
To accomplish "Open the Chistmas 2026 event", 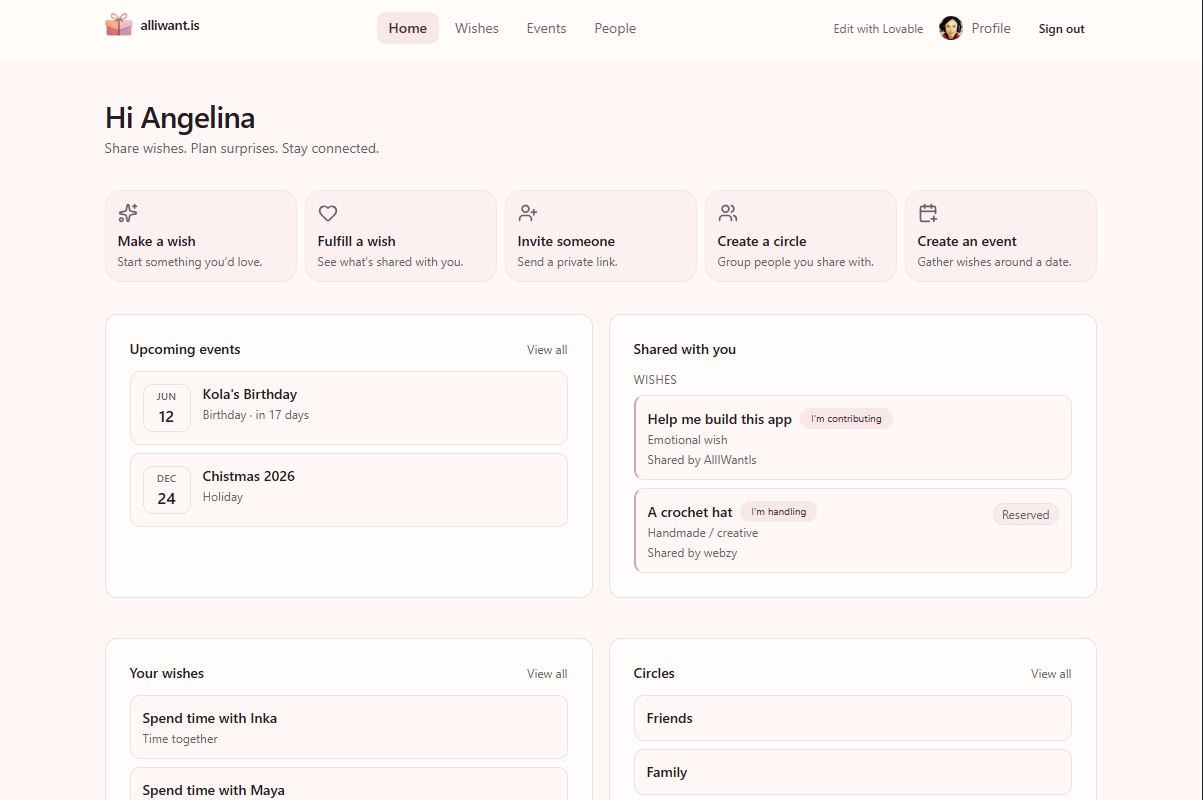I will [349, 490].
